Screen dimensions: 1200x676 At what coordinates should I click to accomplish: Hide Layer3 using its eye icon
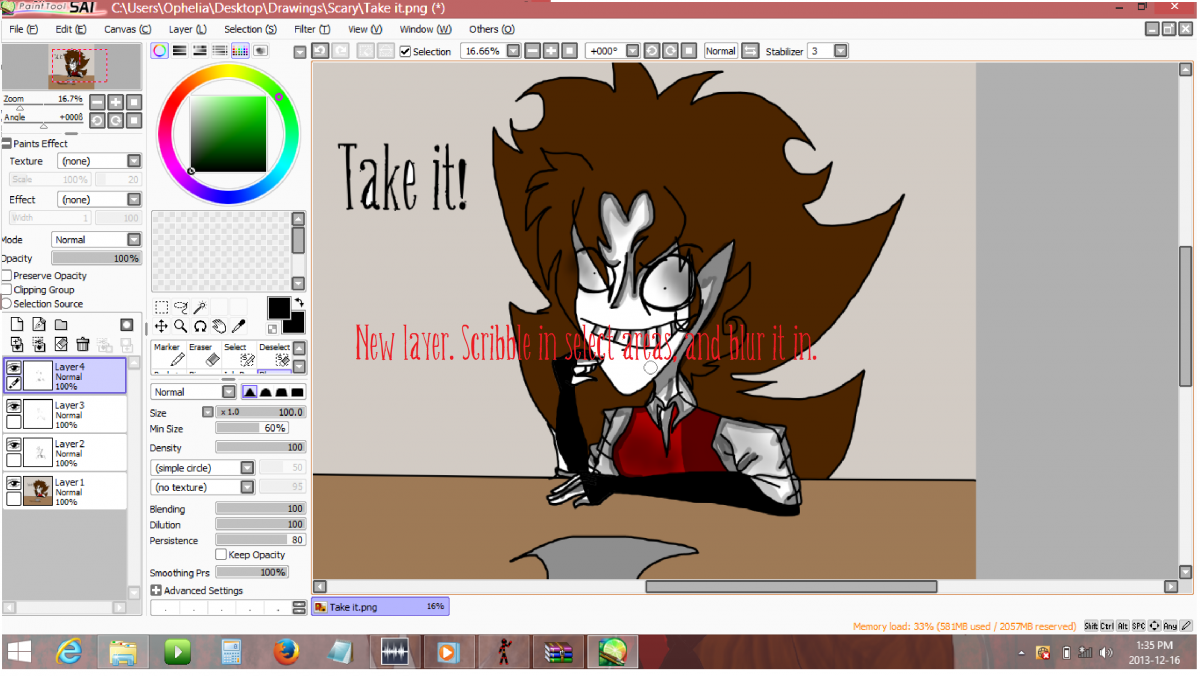coord(14,407)
